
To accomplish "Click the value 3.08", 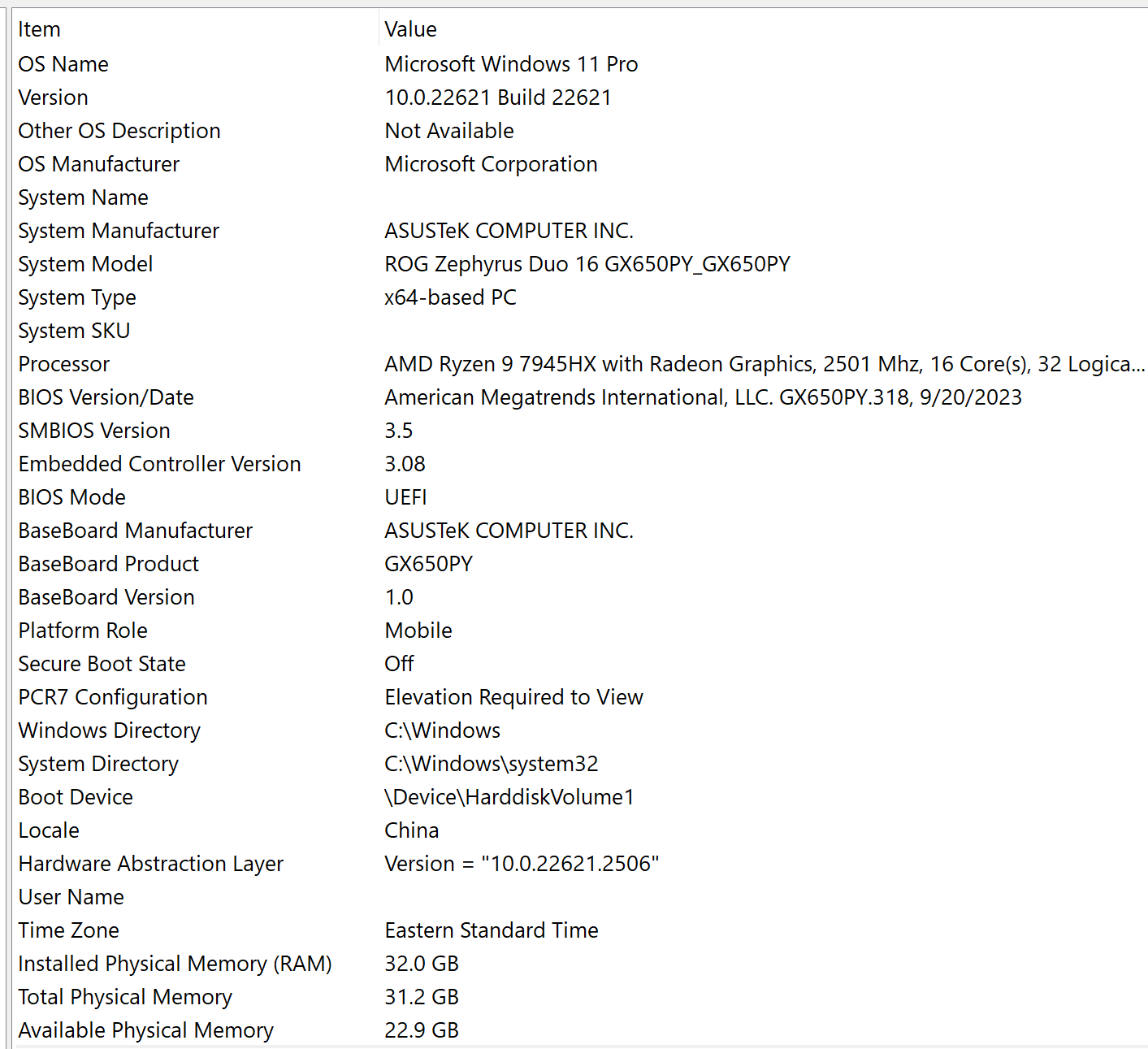I will click(405, 464).
